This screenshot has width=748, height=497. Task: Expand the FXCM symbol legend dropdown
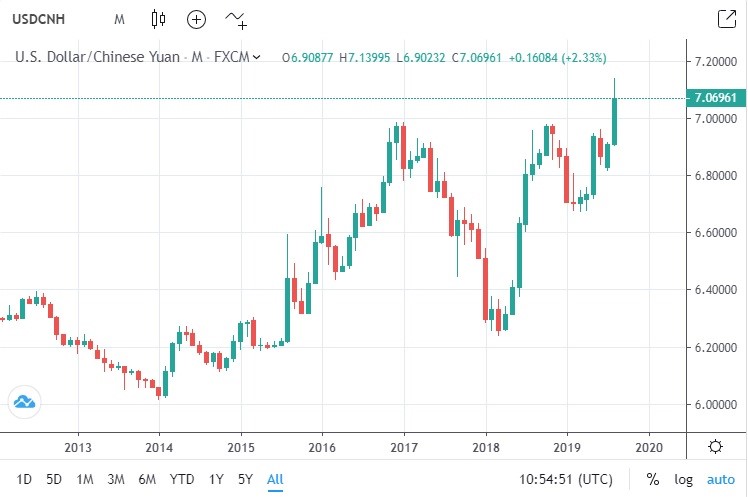pos(257,57)
